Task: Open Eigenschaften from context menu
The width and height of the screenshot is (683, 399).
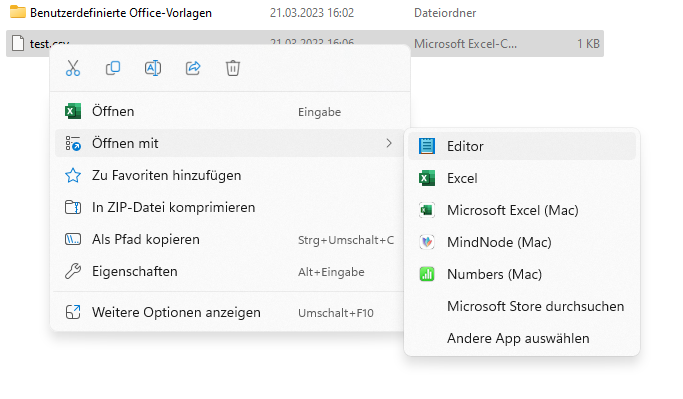Action: (230, 272)
